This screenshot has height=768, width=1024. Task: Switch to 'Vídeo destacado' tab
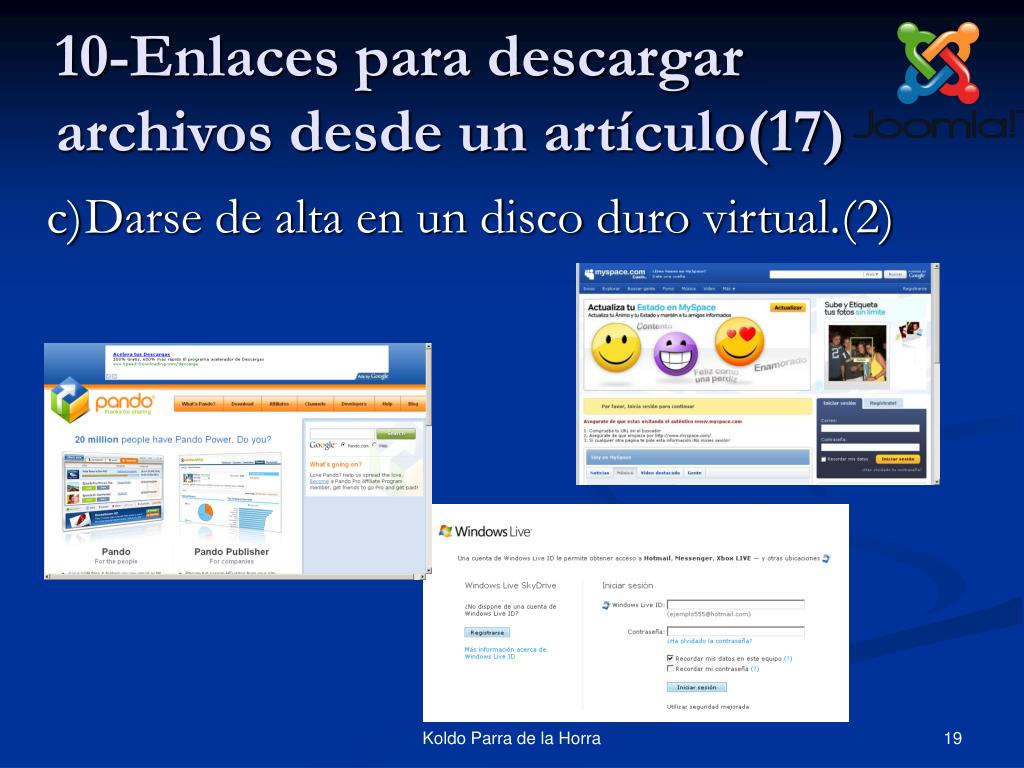[x=660, y=473]
